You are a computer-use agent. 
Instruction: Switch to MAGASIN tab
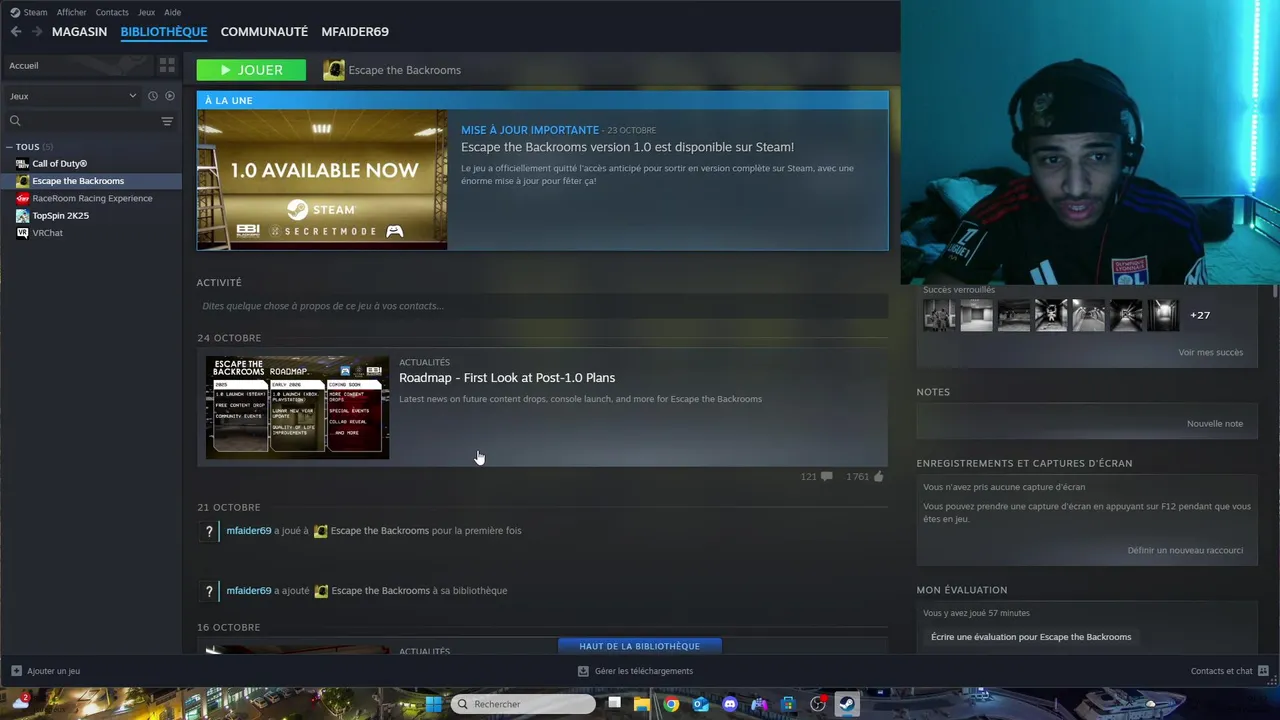coord(79,32)
